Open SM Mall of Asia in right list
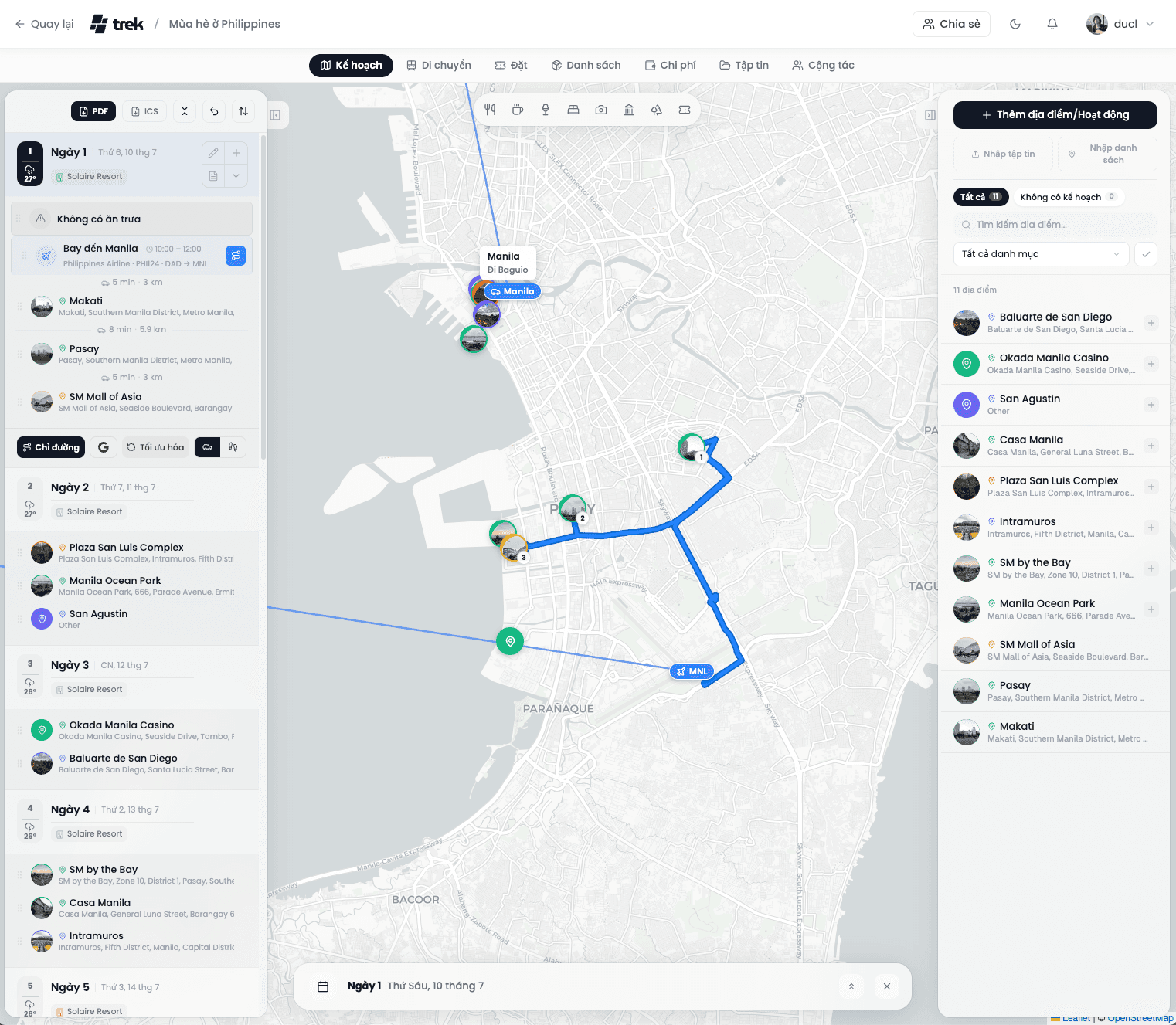The height and width of the screenshot is (1025, 1176). [1055, 650]
